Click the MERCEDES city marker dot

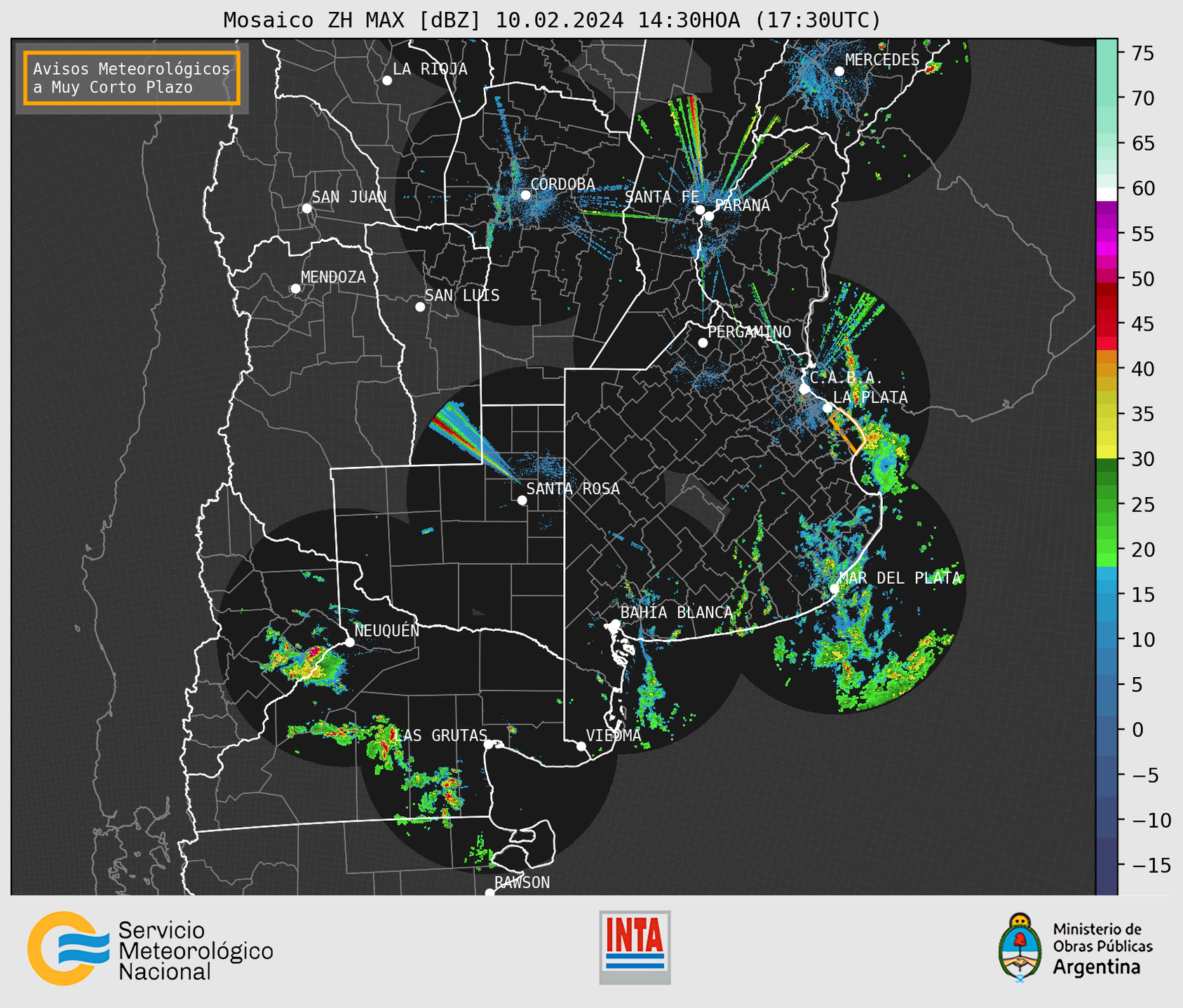[839, 71]
